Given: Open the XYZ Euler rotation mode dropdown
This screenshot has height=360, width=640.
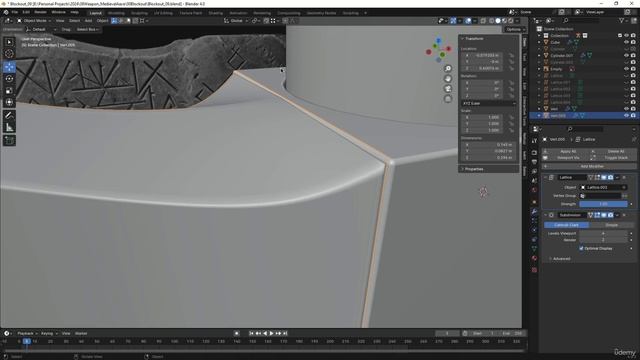Looking at the screenshot, I should [x=489, y=103].
